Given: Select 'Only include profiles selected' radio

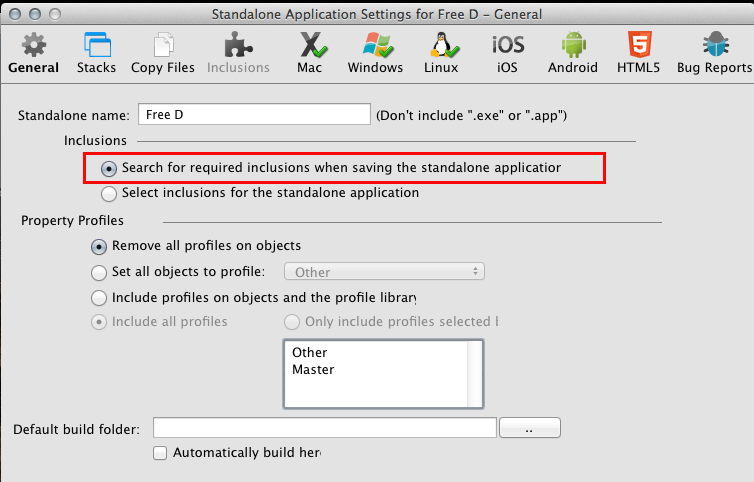Looking at the screenshot, I should pos(292,322).
